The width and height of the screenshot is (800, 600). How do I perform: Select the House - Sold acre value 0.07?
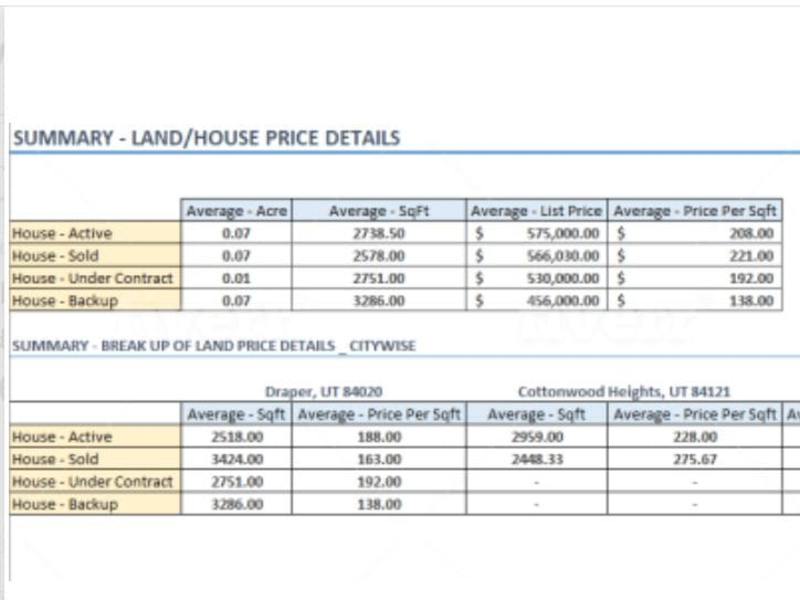[x=237, y=256]
